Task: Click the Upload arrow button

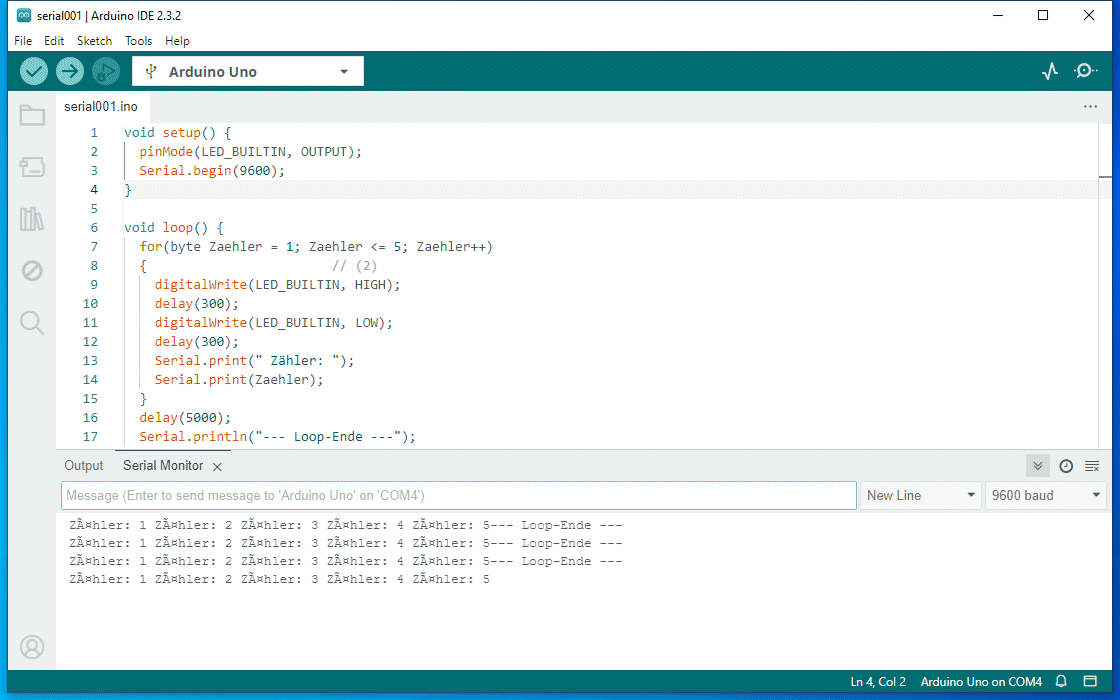Action: tap(70, 71)
